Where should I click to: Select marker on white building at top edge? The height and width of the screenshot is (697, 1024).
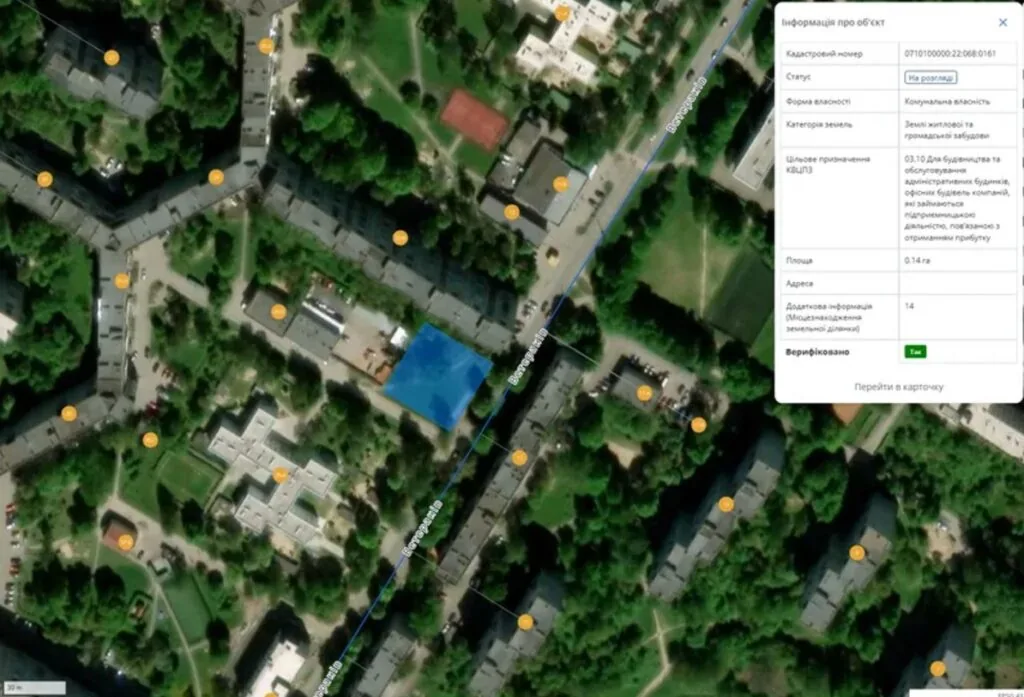tap(563, 14)
